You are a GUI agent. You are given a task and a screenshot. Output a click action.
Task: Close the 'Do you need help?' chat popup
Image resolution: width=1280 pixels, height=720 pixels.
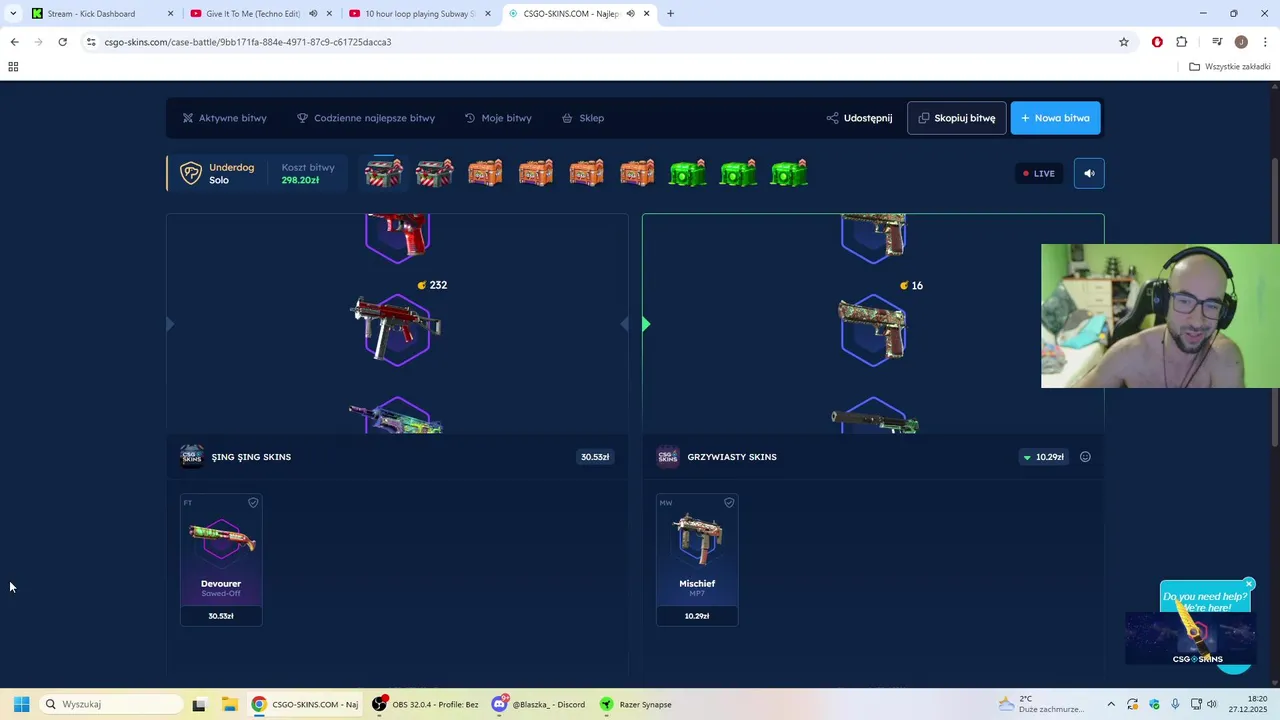1249,584
